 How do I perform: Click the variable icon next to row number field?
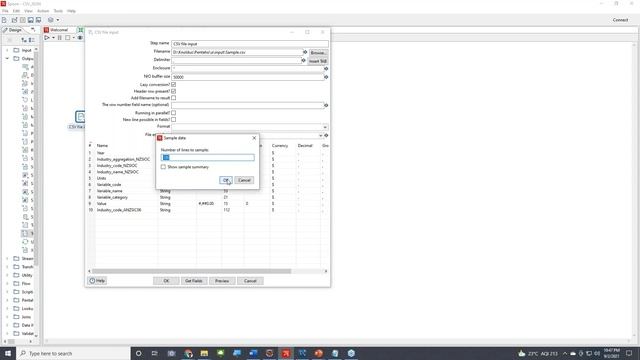click(x=326, y=105)
